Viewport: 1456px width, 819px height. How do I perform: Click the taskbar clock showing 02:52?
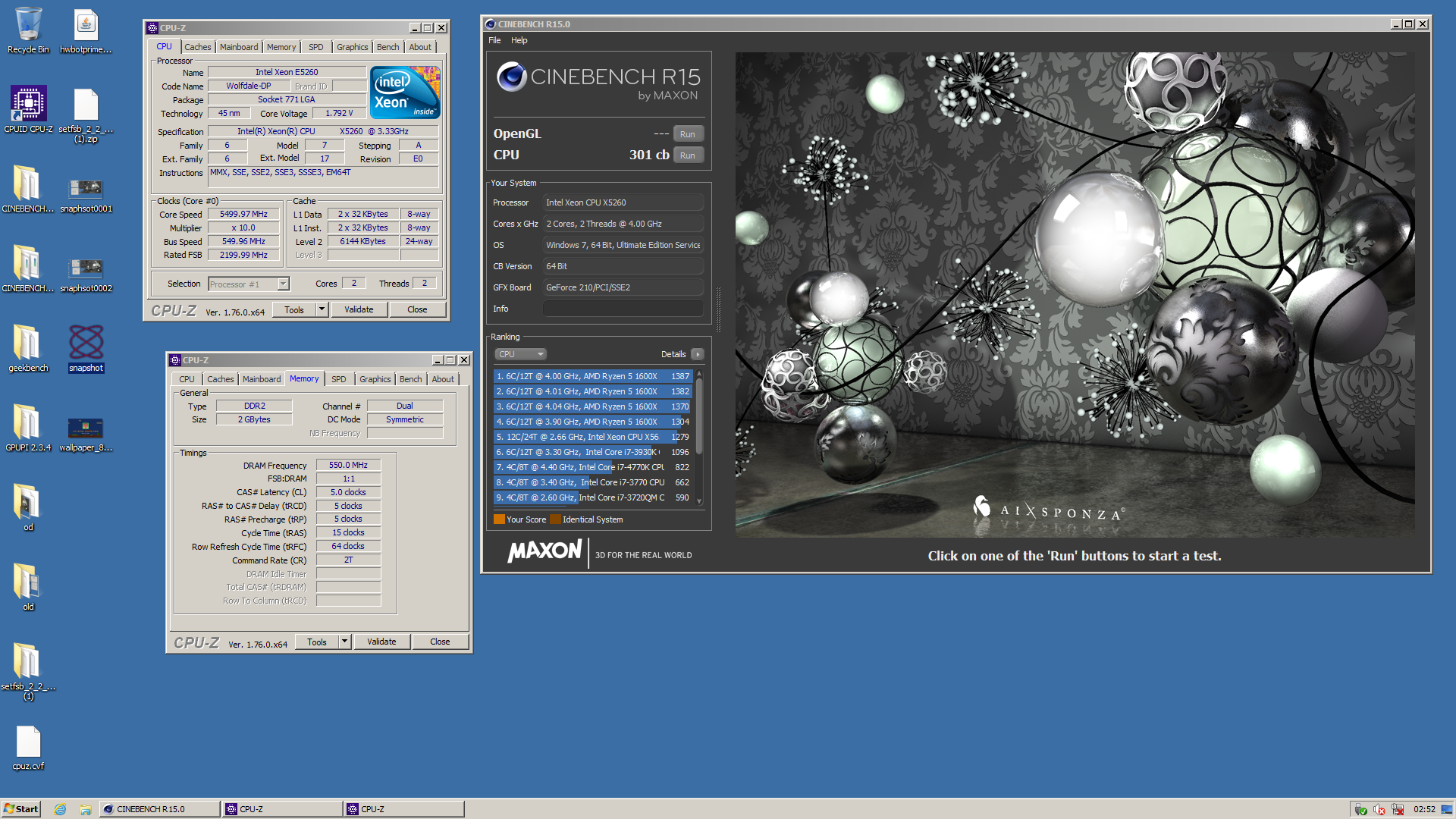click(1424, 809)
